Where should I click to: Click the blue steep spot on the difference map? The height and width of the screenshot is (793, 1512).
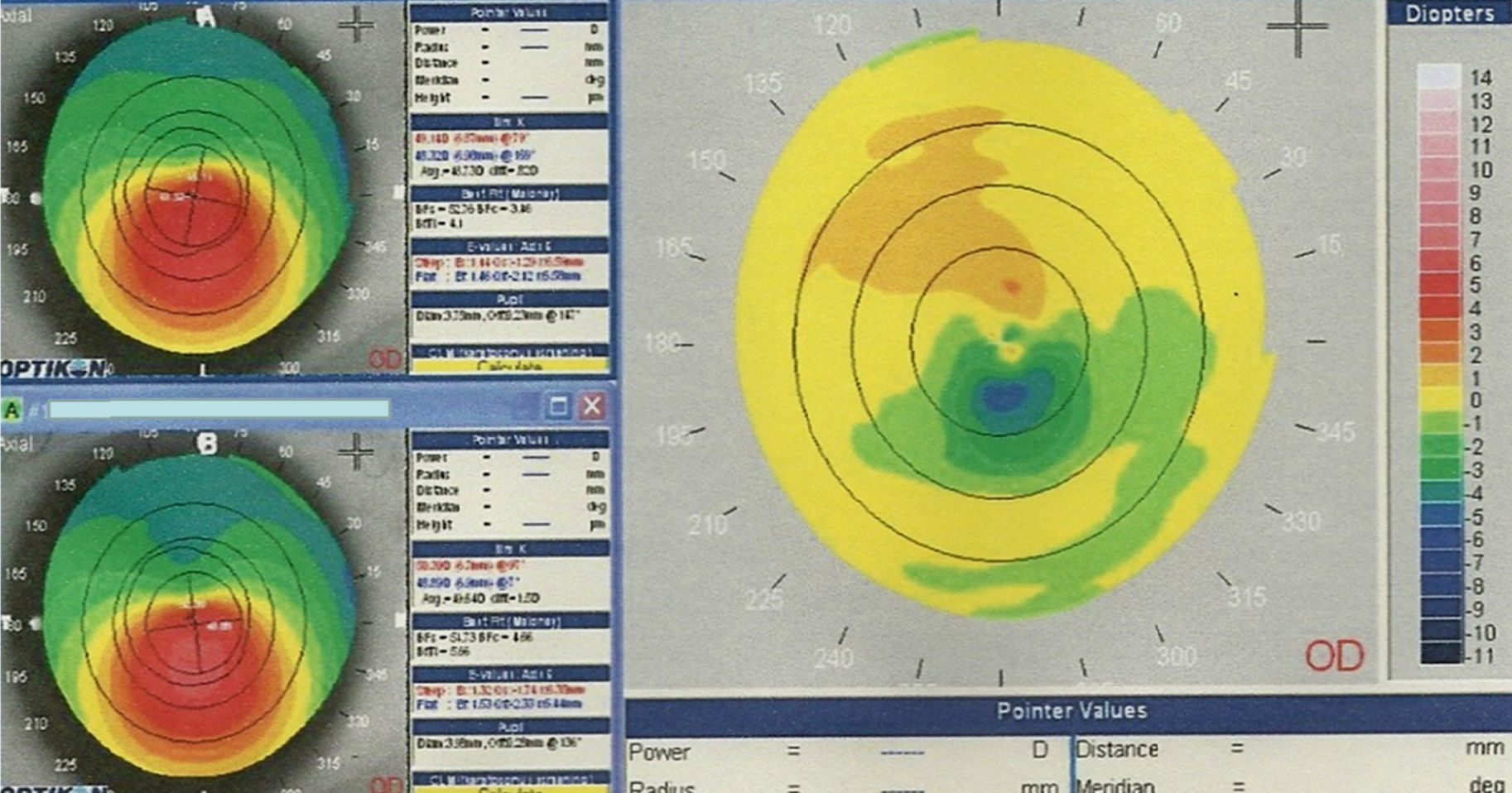(x=1003, y=397)
